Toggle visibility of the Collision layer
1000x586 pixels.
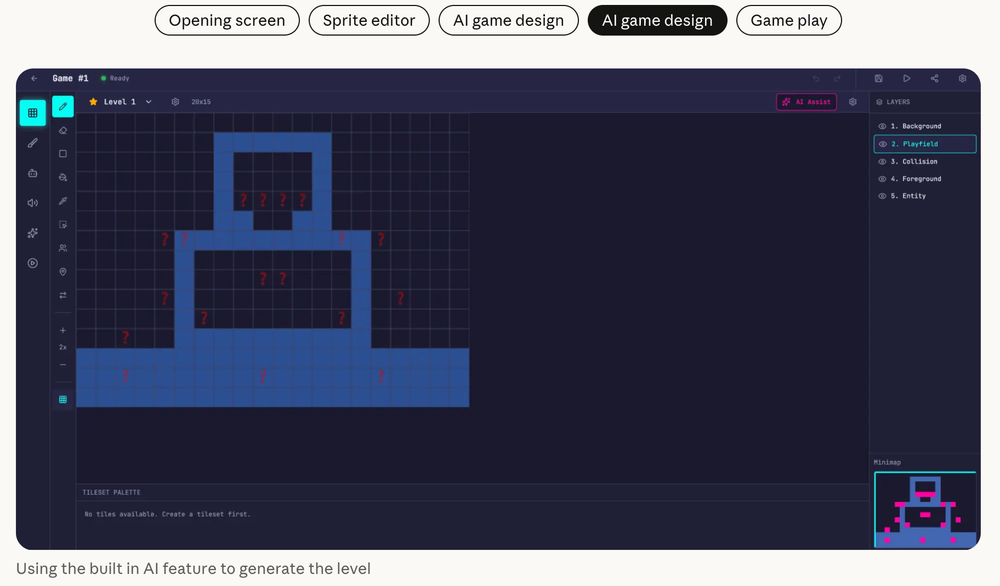click(882, 162)
